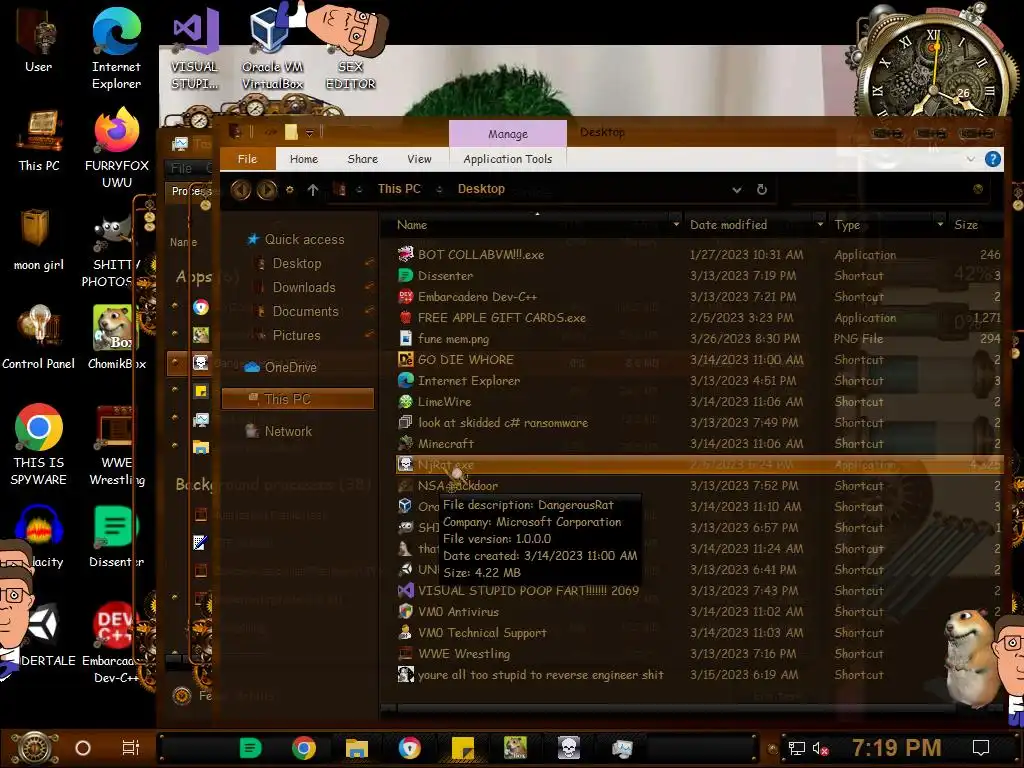The image size is (1024, 768).
Task: Toggle the muted volume tray icon
Action: [820, 748]
